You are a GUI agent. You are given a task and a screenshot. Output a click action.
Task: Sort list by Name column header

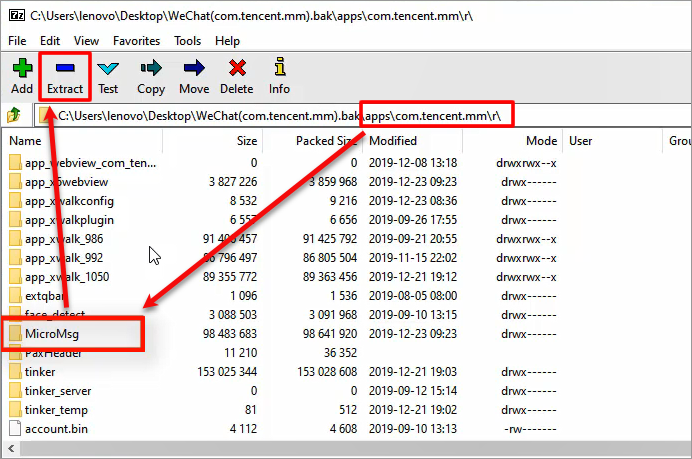[25, 141]
